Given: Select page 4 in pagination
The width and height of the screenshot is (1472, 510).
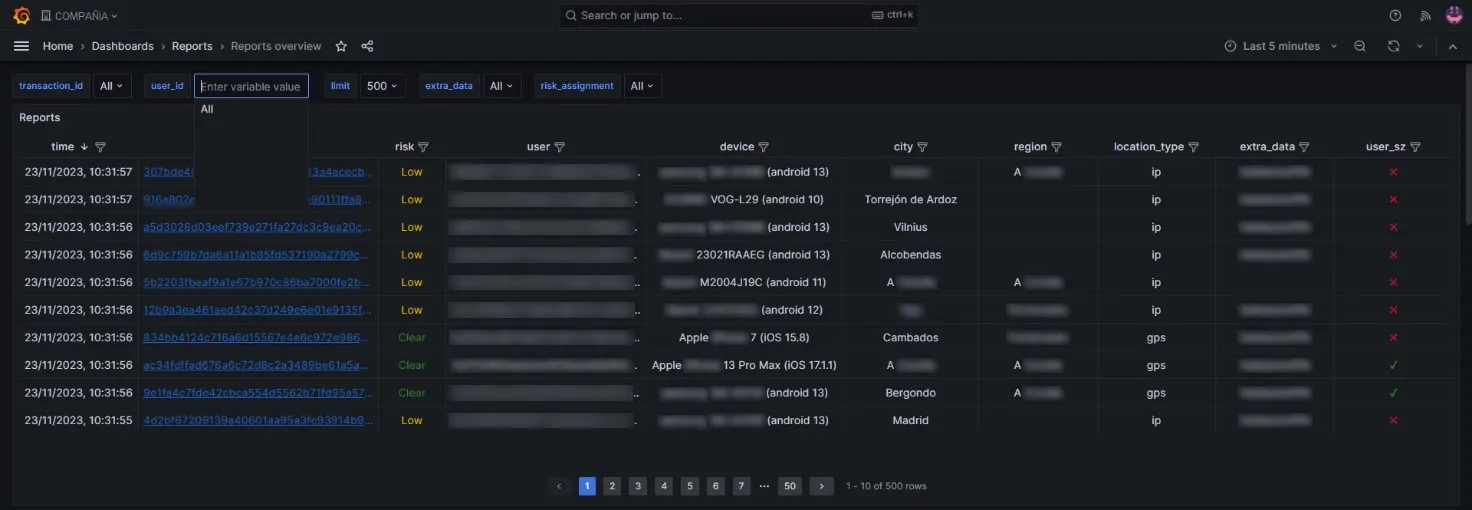Looking at the screenshot, I should 664,486.
